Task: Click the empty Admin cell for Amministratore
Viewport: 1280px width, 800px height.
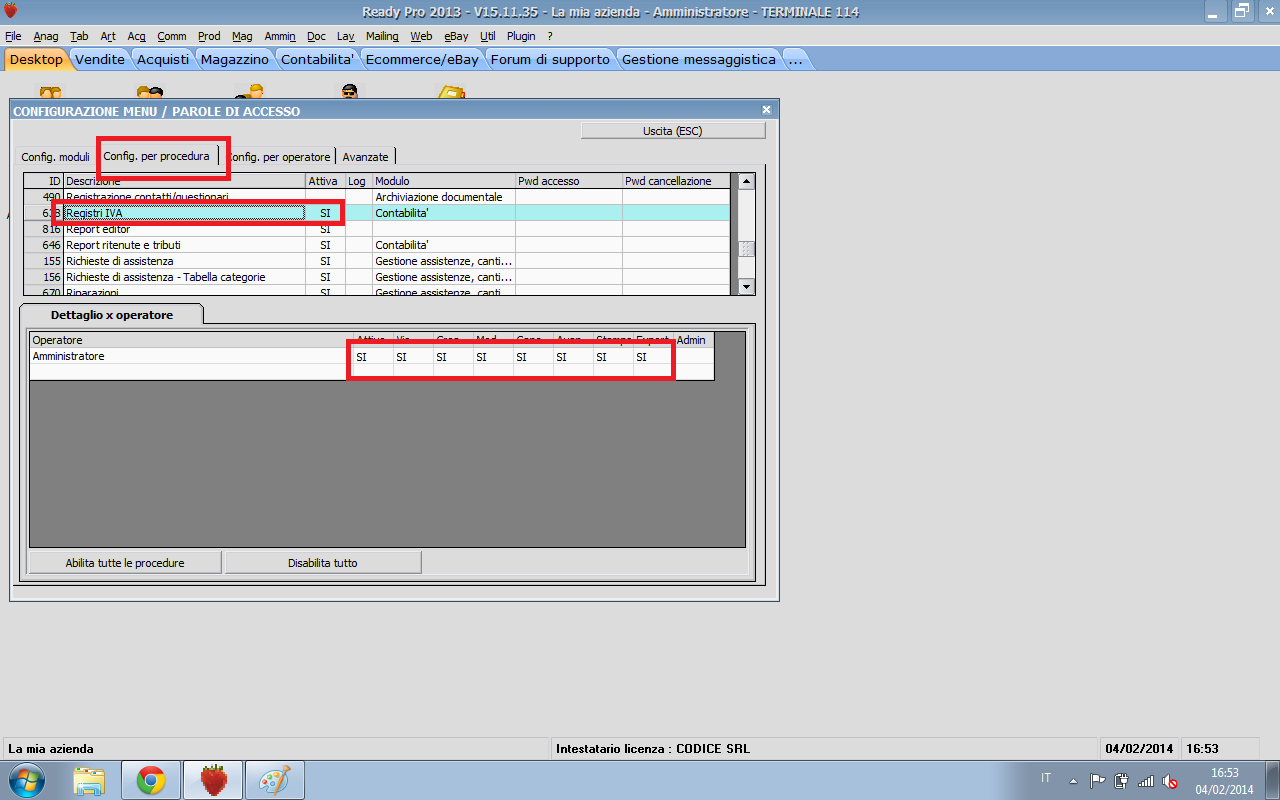Action: pyautogui.click(x=694, y=356)
